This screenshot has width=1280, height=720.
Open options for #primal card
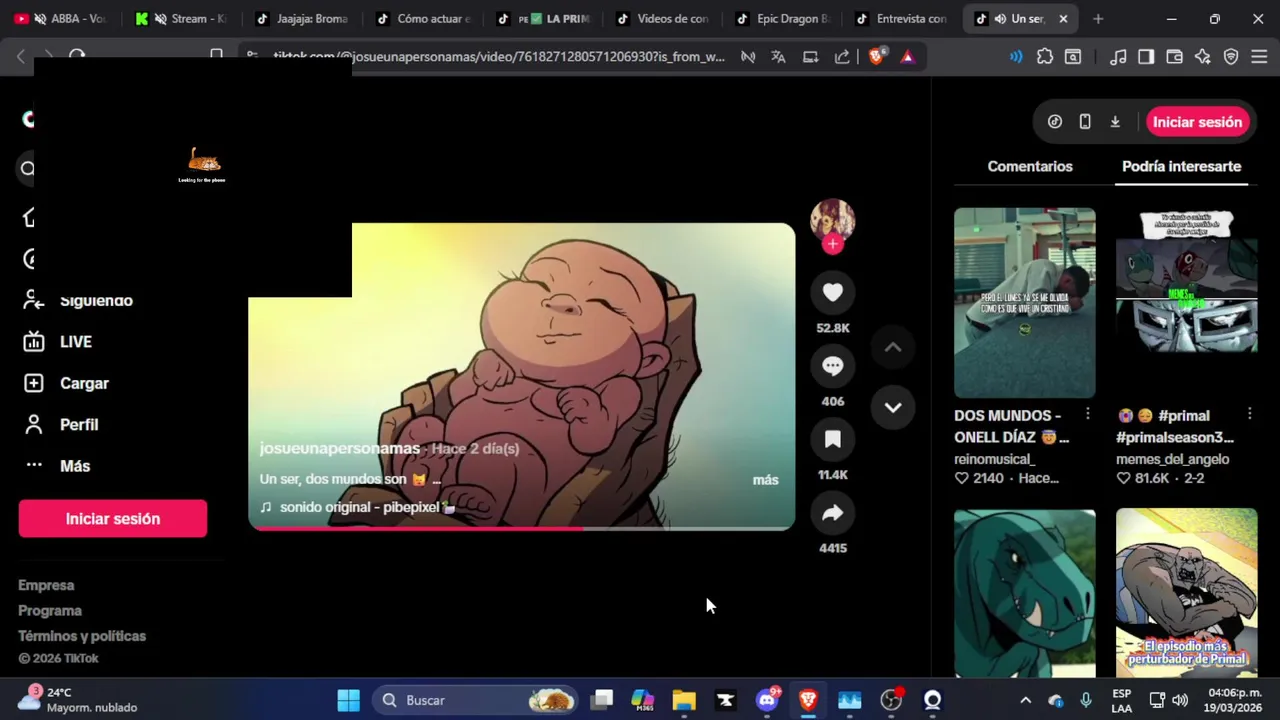tap(1250, 414)
